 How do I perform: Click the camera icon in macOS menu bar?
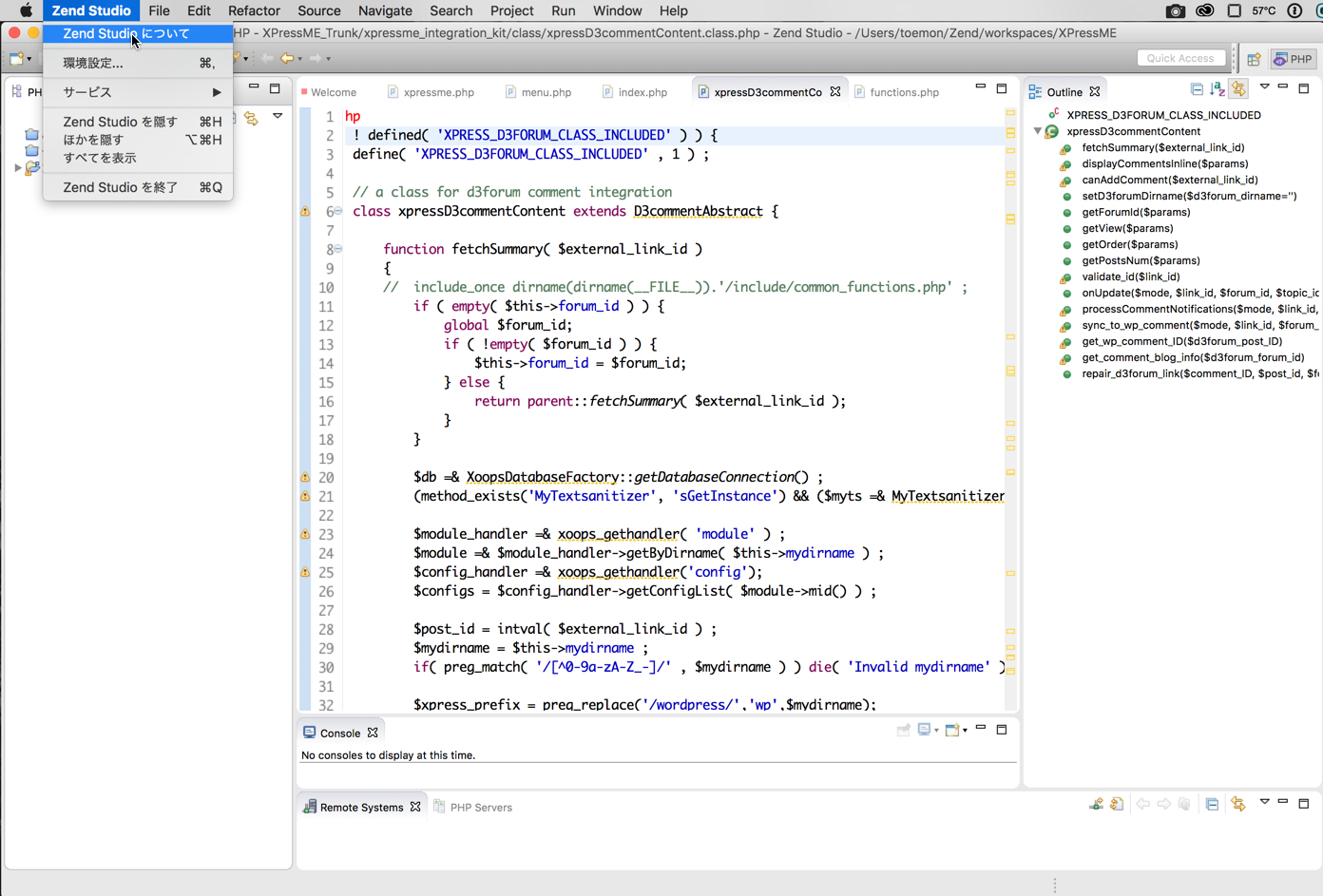tap(1176, 10)
